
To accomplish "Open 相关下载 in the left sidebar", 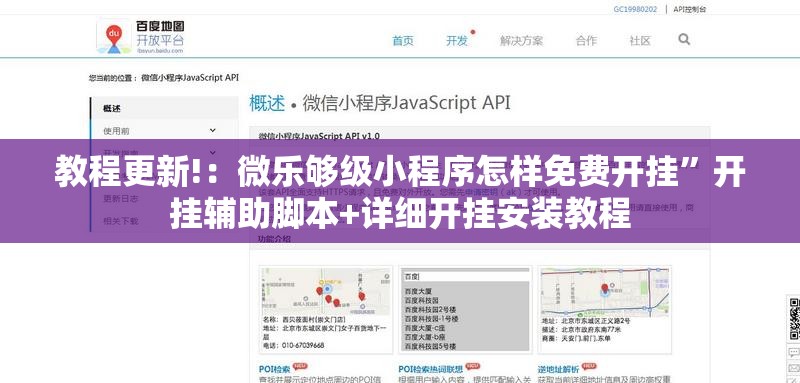I will [x=121, y=221].
